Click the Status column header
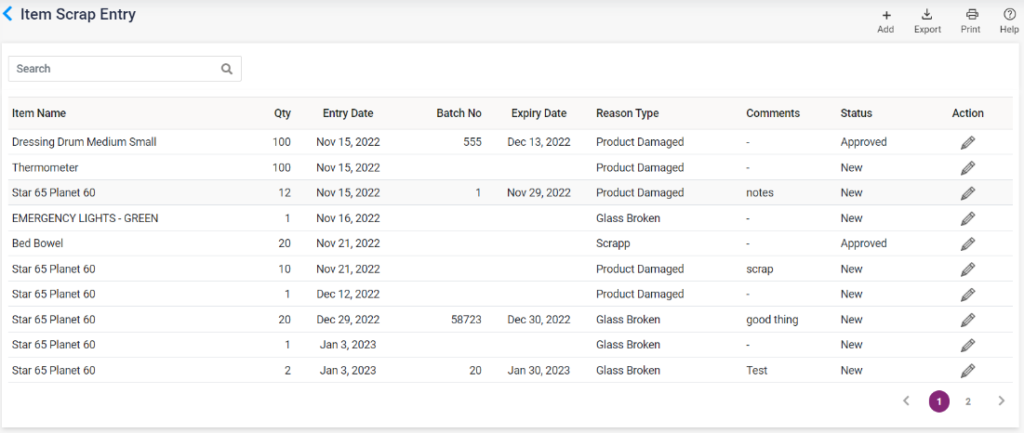Image resolution: width=1024 pixels, height=433 pixels. [856, 113]
